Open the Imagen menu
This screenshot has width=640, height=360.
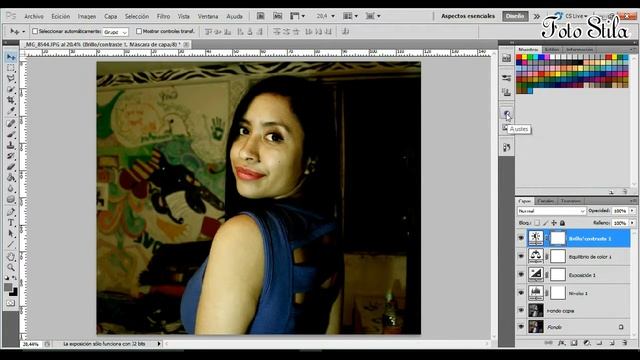[87, 16]
